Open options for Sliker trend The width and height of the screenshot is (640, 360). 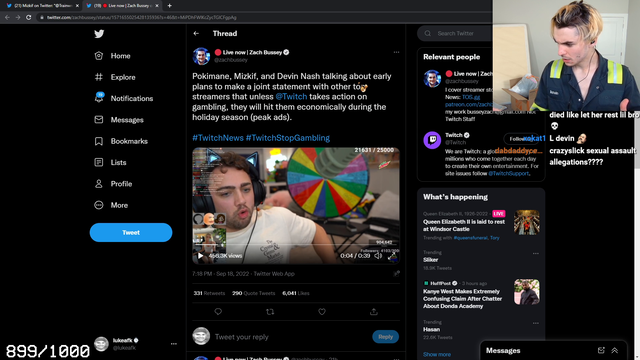[x=536, y=253]
